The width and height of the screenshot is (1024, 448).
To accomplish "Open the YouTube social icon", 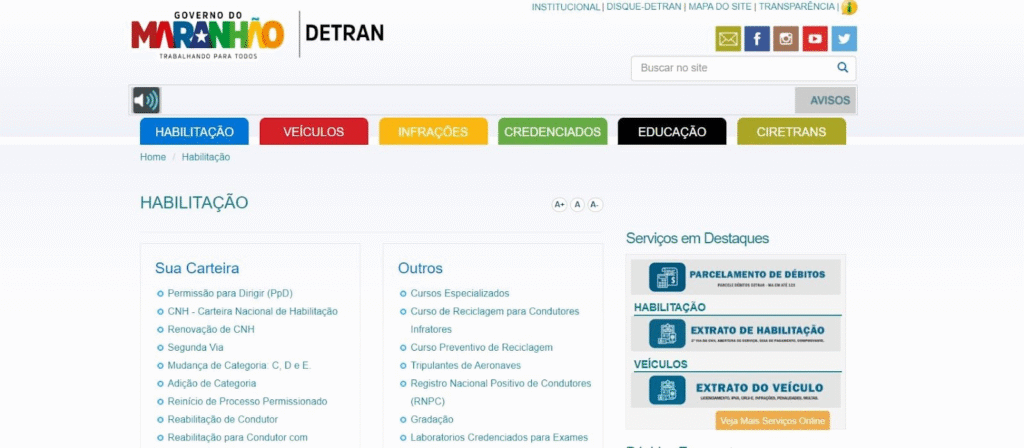I will (x=815, y=39).
